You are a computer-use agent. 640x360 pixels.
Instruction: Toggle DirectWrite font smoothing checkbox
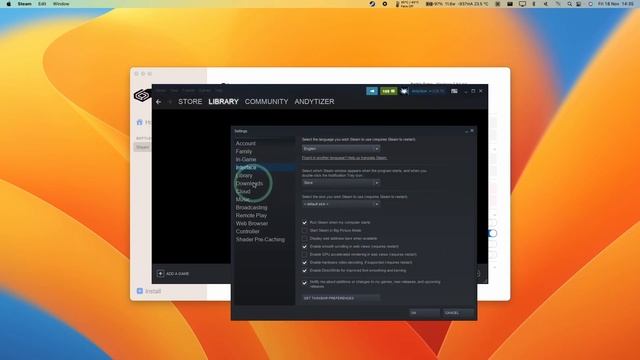[304, 271]
